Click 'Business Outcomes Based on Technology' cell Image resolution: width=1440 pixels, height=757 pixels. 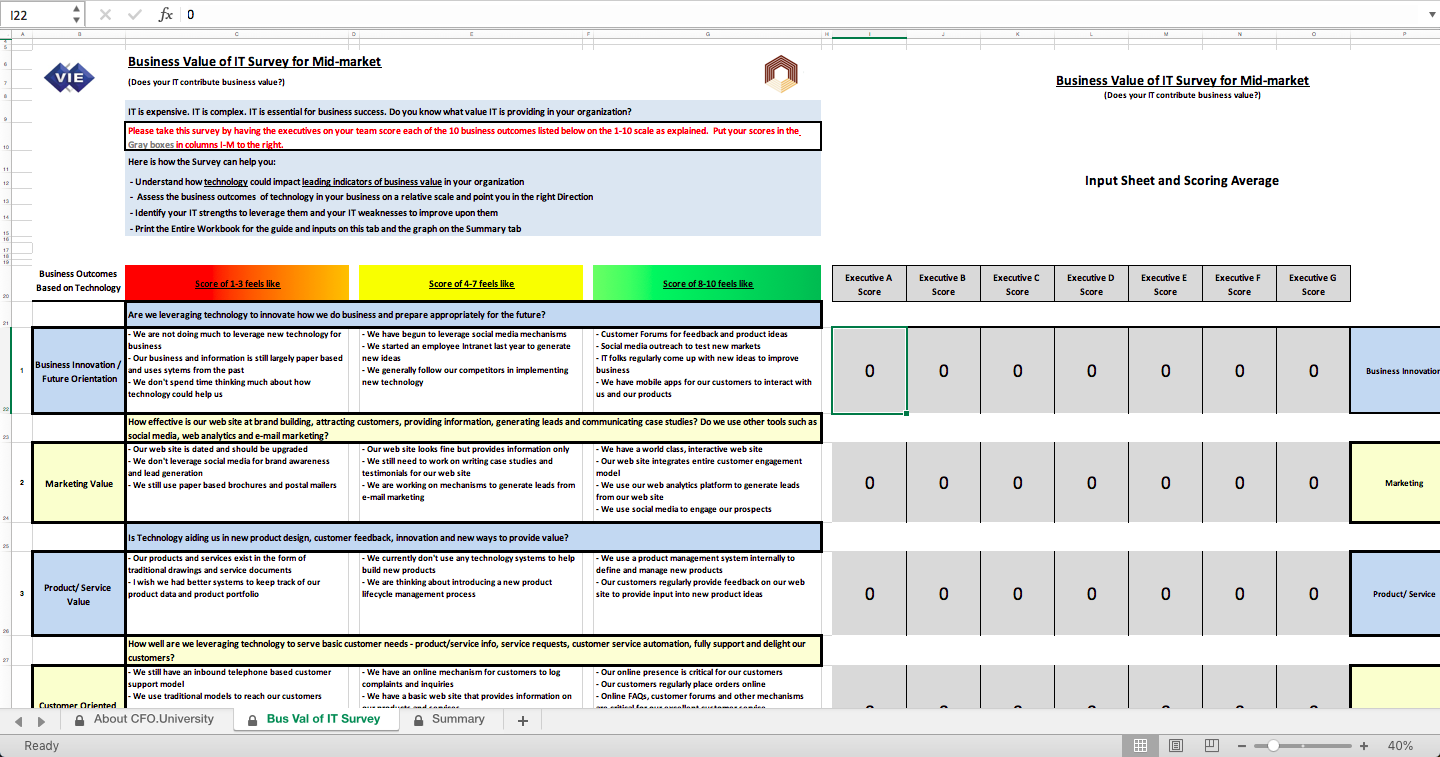[x=78, y=281]
